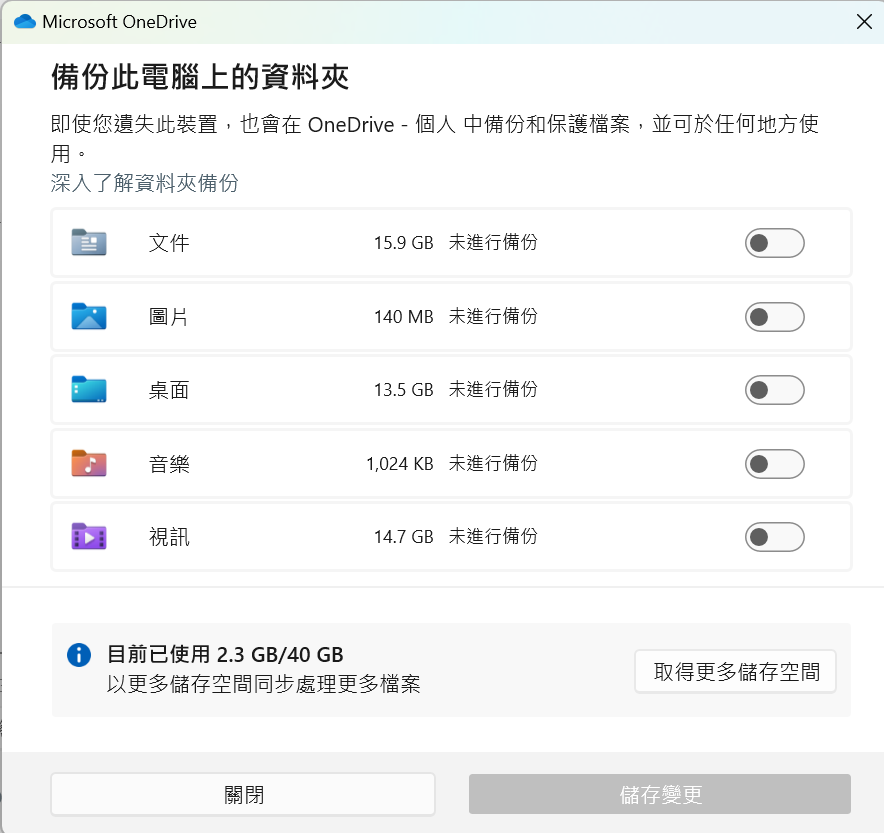Click the 桌面 desktop folder icon
This screenshot has height=833, width=884.
tap(89, 389)
